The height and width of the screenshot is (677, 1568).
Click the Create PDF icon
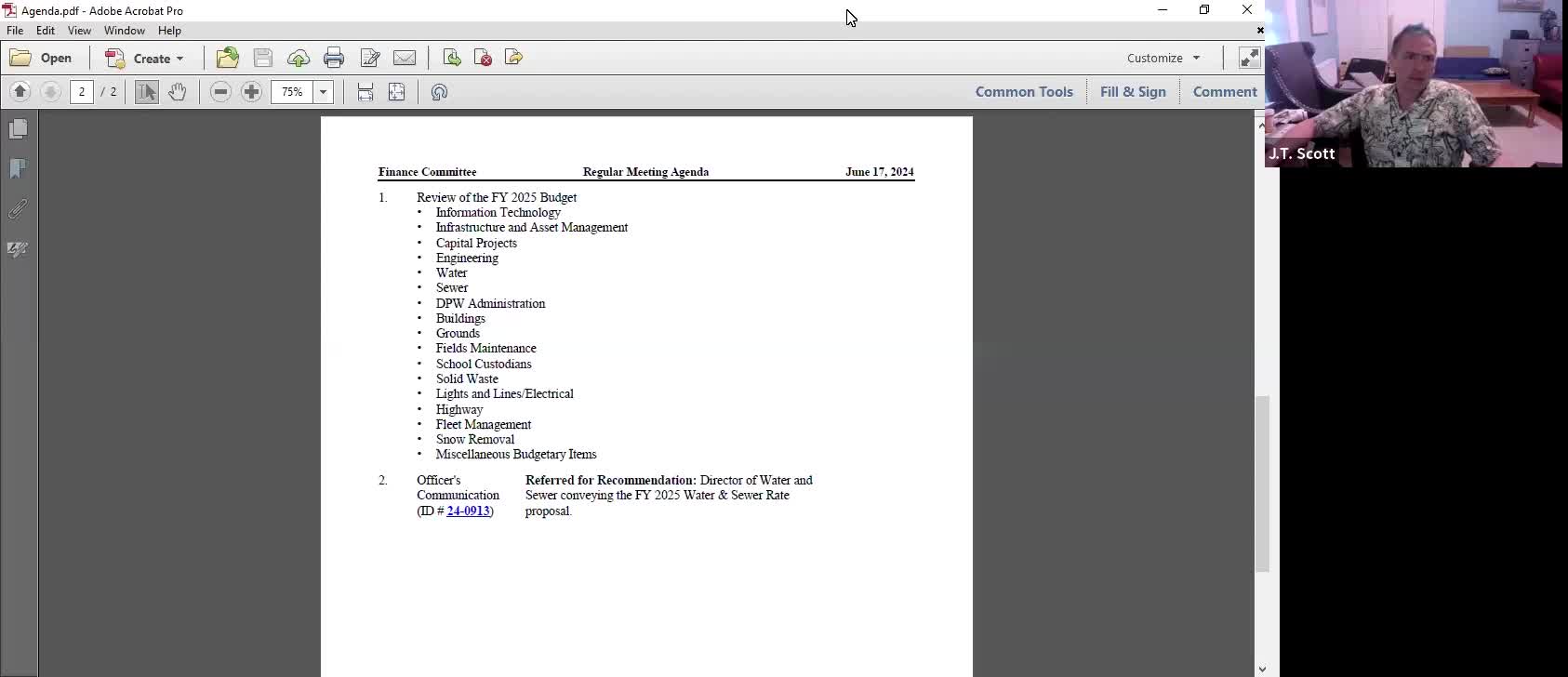pyautogui.click(x=115, y=59)
